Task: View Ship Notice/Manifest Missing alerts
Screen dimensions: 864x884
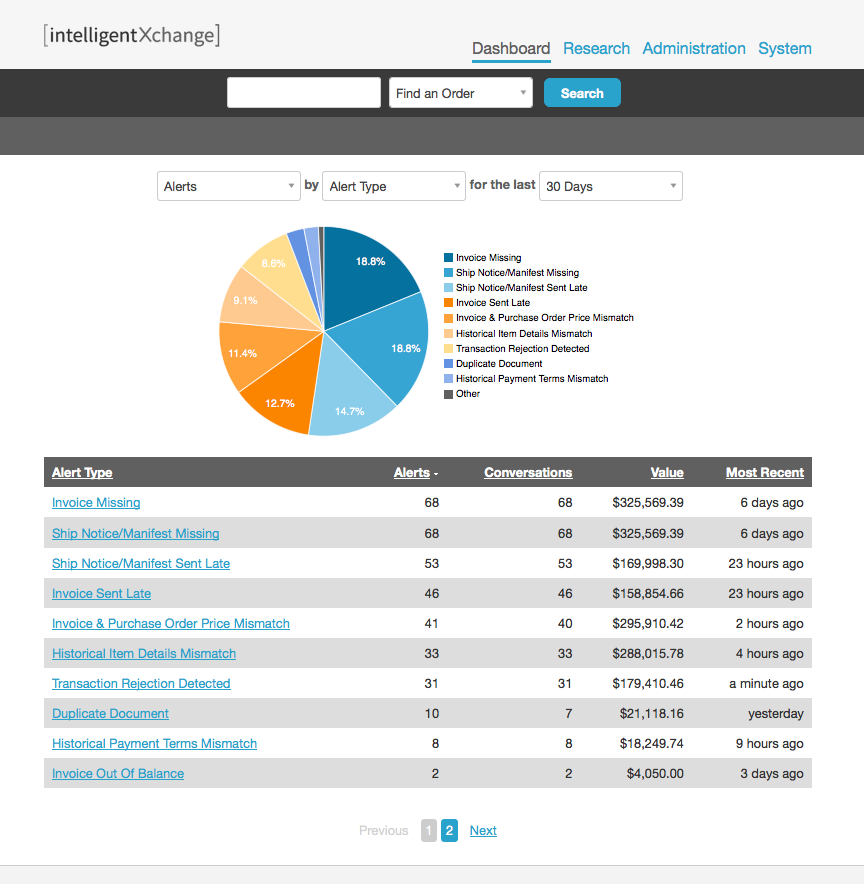Action: tap(135, 533)
